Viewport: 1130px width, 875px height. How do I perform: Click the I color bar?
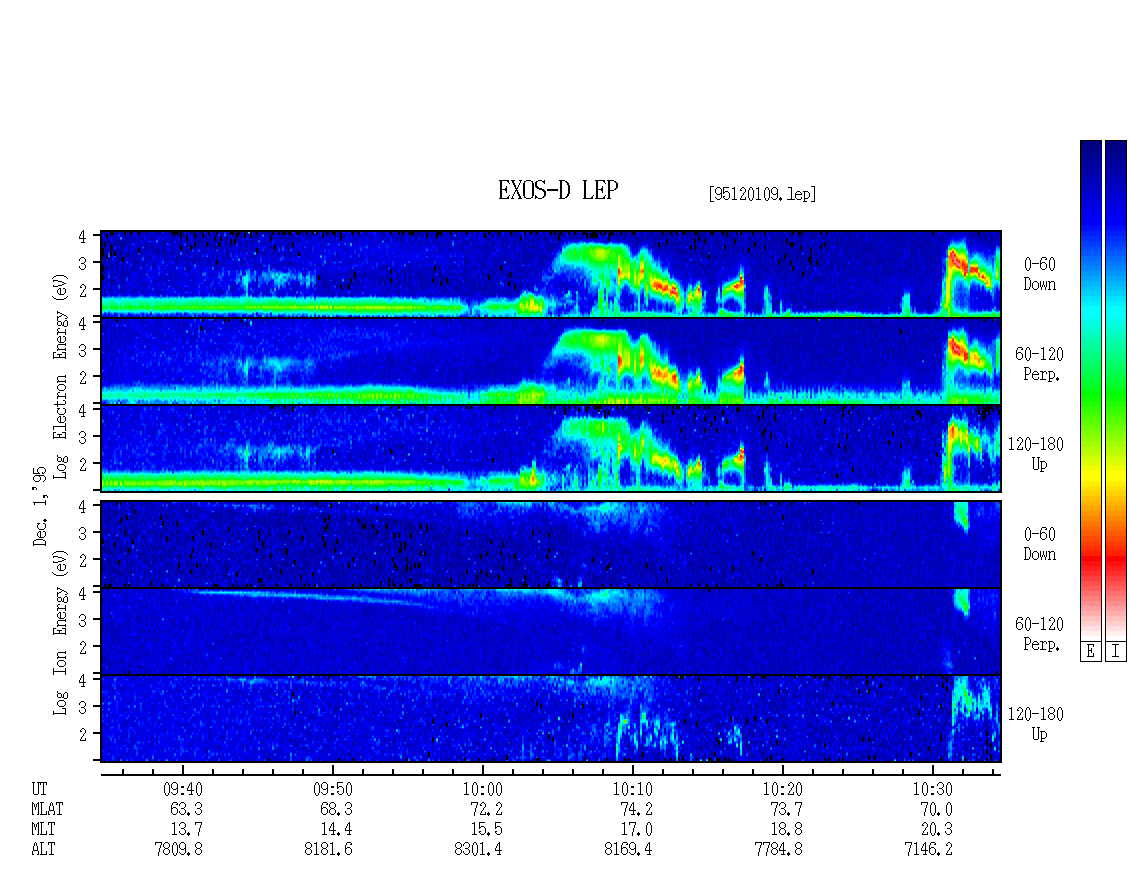1116,390
